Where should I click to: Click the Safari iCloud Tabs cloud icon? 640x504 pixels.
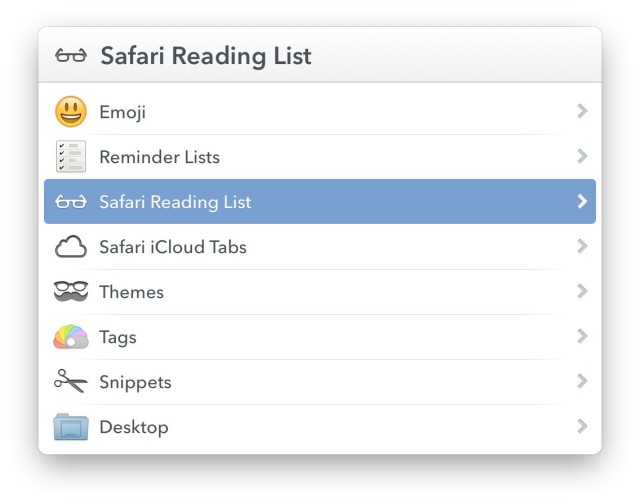coord(71,247)
